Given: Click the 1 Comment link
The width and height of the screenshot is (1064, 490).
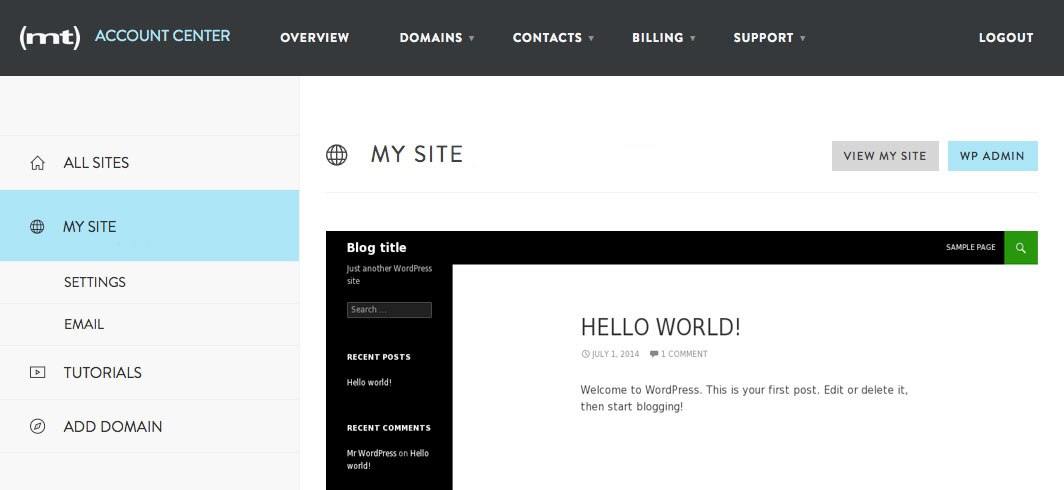Looking at the screenshot, I should pyautogui.click(x=684, y=354).
